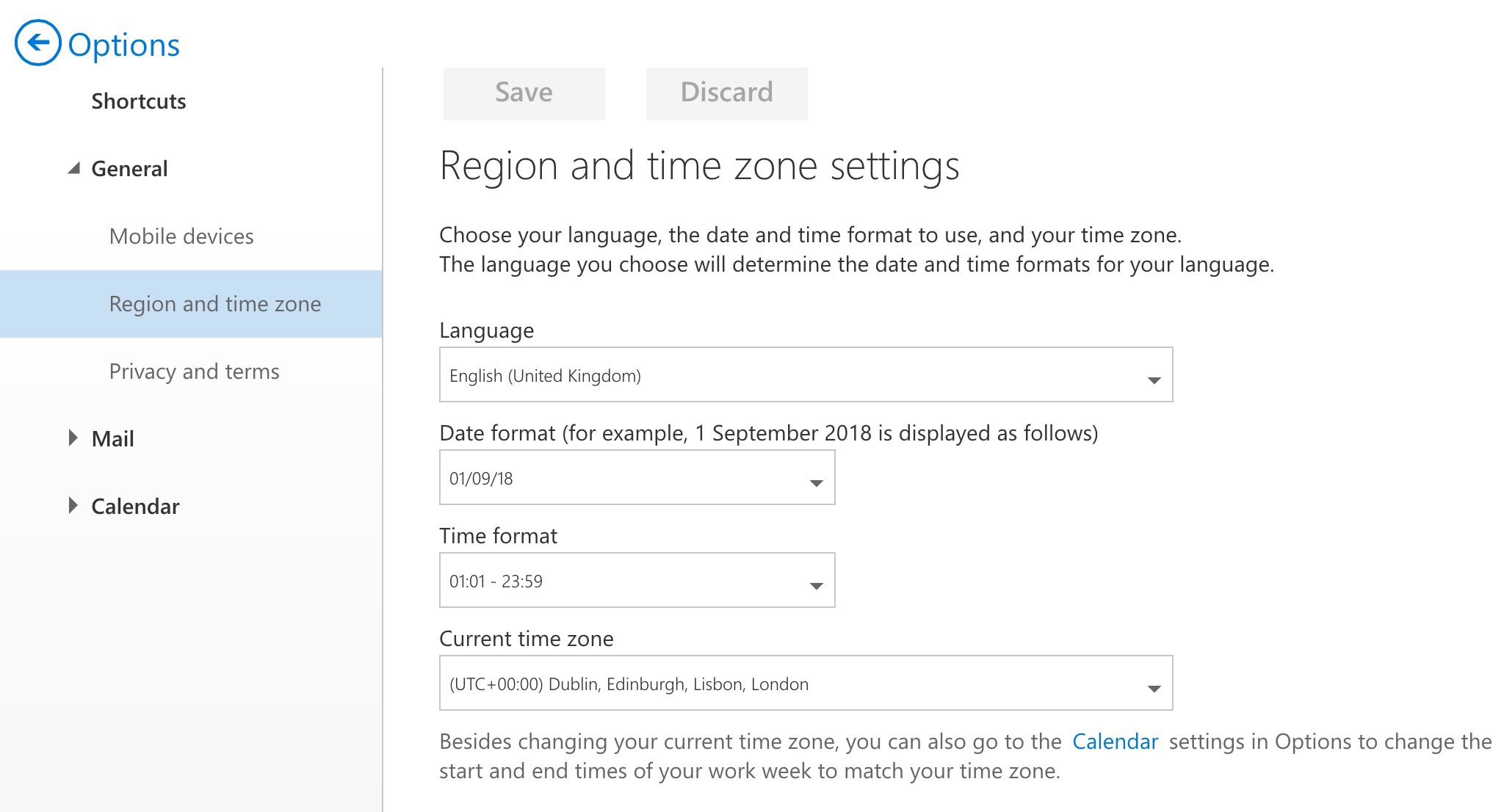Expand the Calendar section arrow
Image resolution: width=1504 pixels, height=812 pixels.
point(73,506)
